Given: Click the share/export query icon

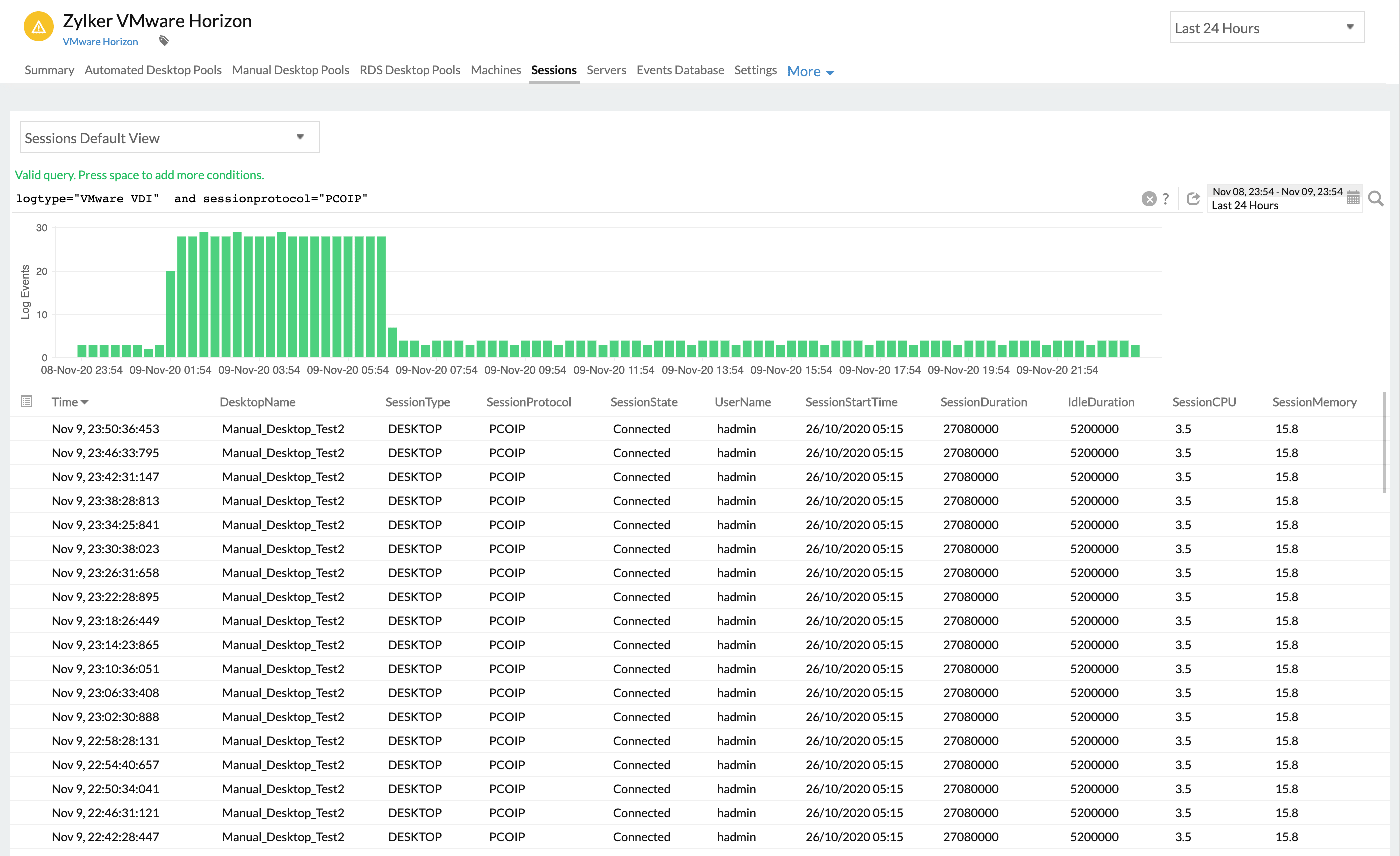Looking at the screenshot, I should [x=1193, y=199].
